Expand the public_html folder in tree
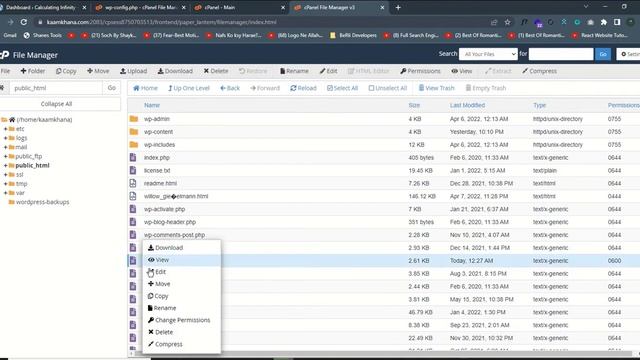The width and height of the screenshot is (640, 360). pos(6,166)
